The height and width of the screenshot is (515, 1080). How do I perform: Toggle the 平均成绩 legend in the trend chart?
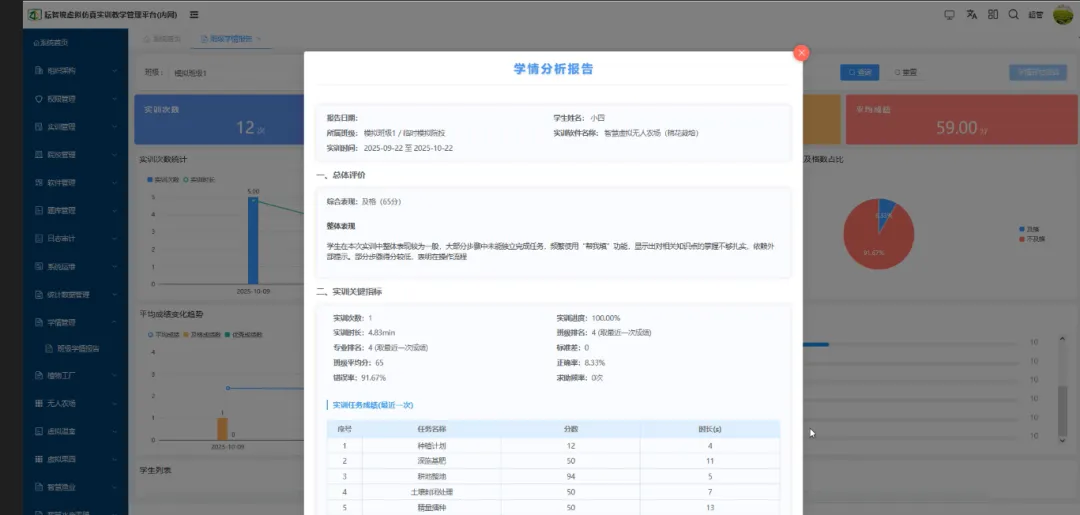pyautogui.click(x=163, y=335)
